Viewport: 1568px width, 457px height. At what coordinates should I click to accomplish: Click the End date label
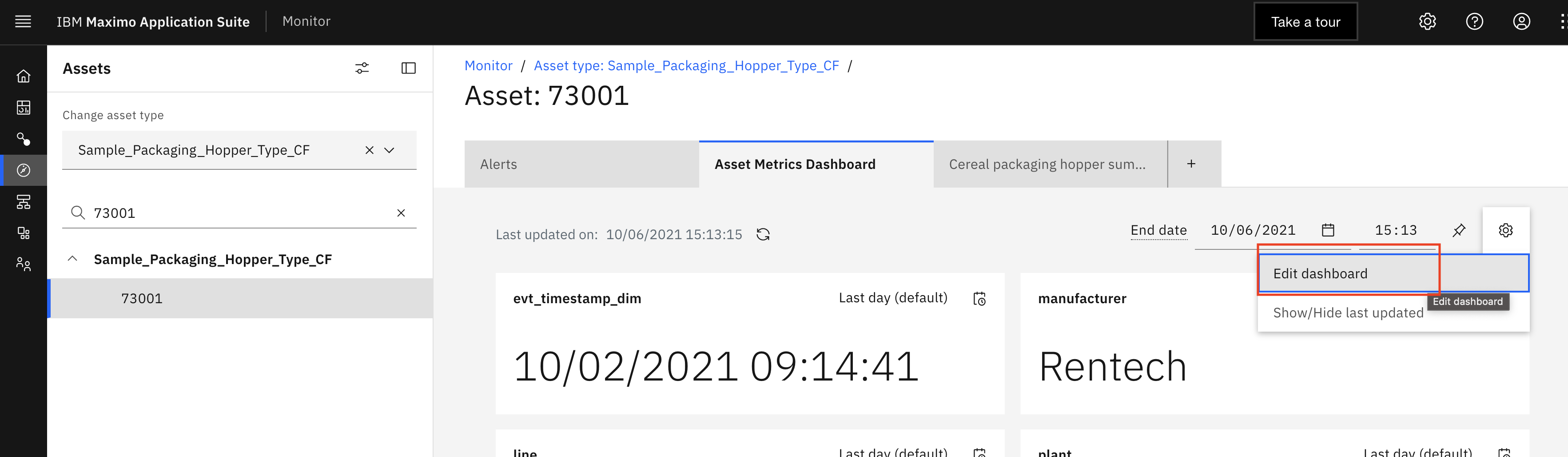pos(1159,230)
